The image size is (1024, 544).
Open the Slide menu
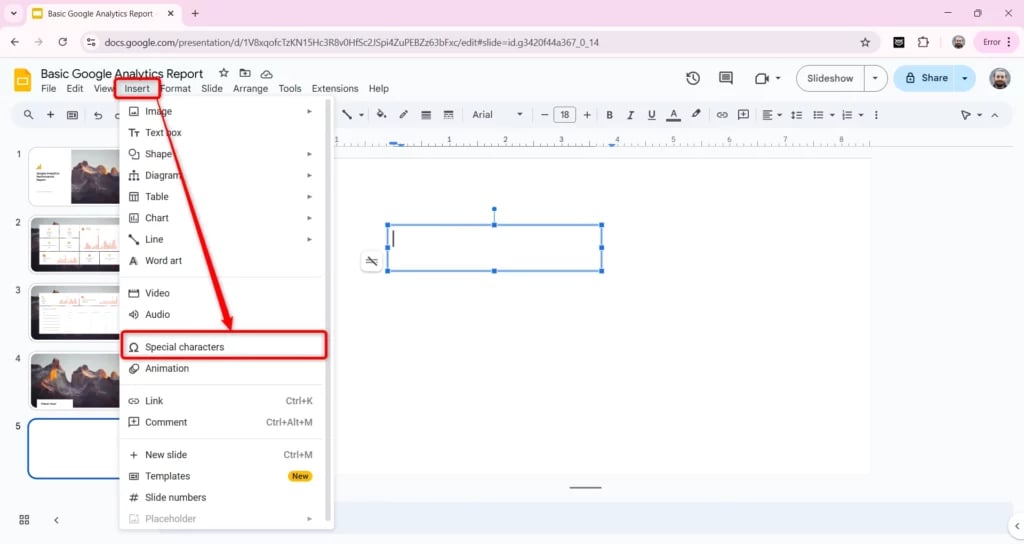(212, 89)
